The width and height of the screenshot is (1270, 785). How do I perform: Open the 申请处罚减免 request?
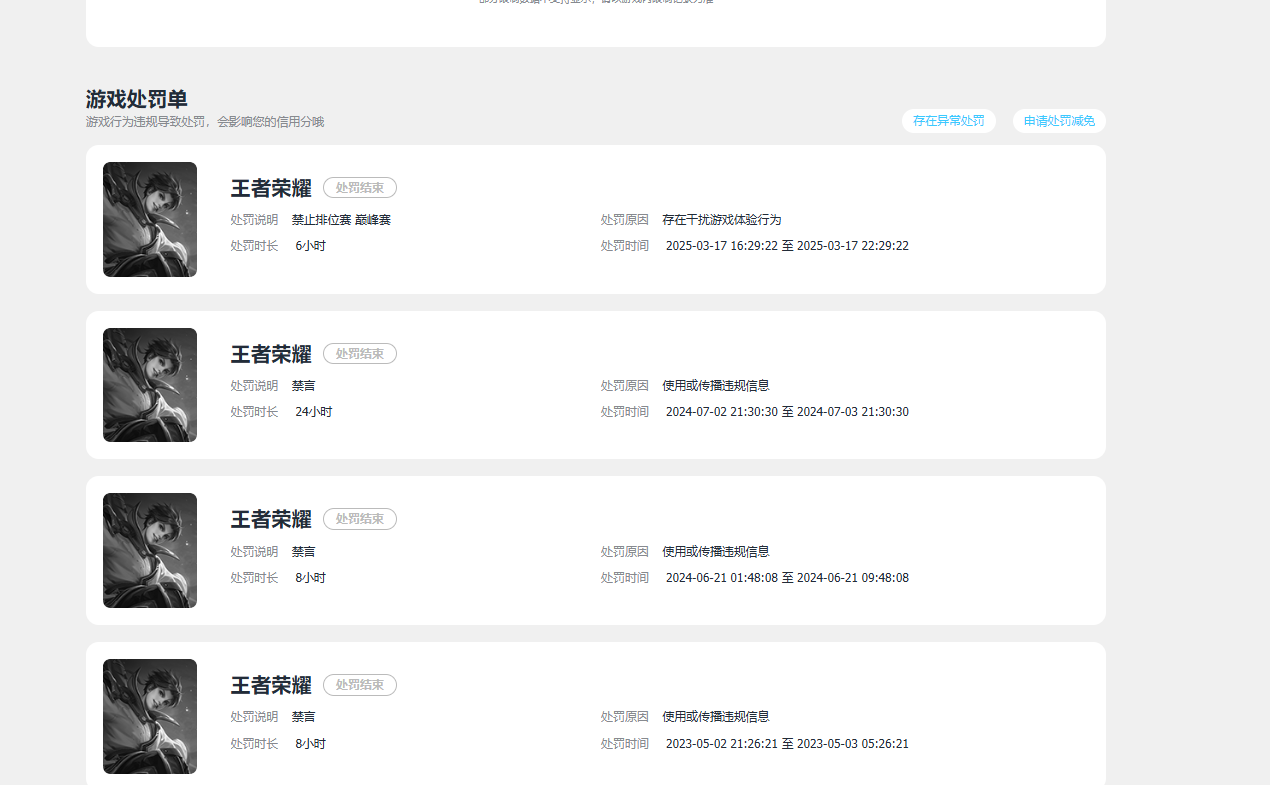[1059, 121]
